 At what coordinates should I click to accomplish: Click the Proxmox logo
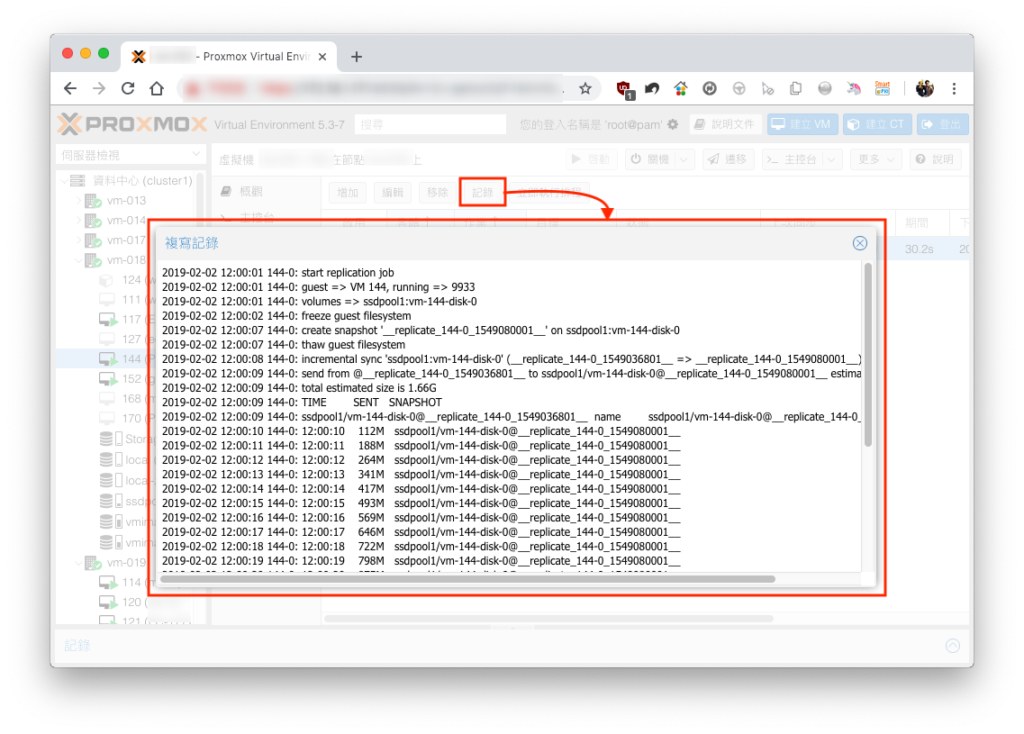tap(133, 124)
